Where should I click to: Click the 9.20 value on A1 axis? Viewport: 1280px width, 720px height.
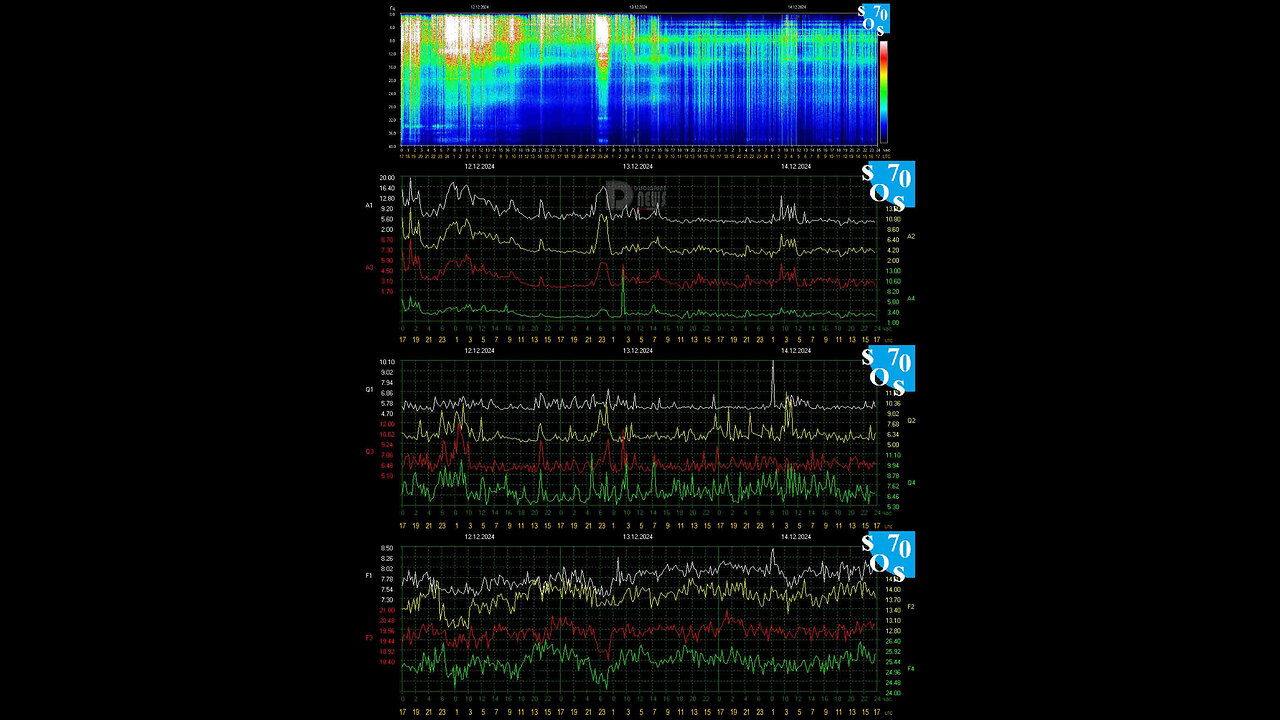point(387,209)
